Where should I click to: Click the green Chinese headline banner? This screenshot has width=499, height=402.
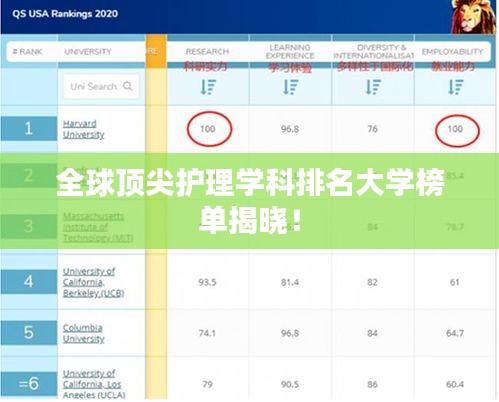(249, 201)
